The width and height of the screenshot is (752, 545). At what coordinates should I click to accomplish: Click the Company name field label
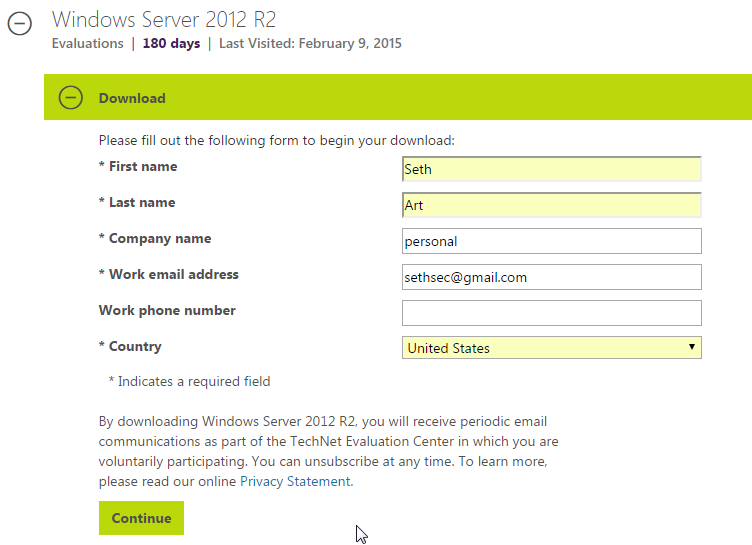(x=159, y=239)
